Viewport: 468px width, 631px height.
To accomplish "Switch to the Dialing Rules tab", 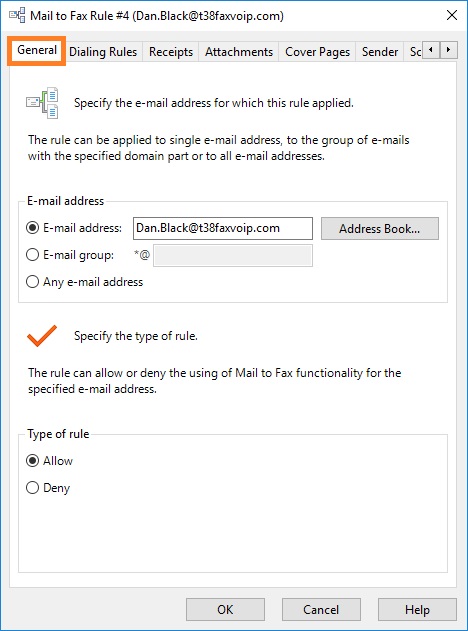I will [103, 52].
